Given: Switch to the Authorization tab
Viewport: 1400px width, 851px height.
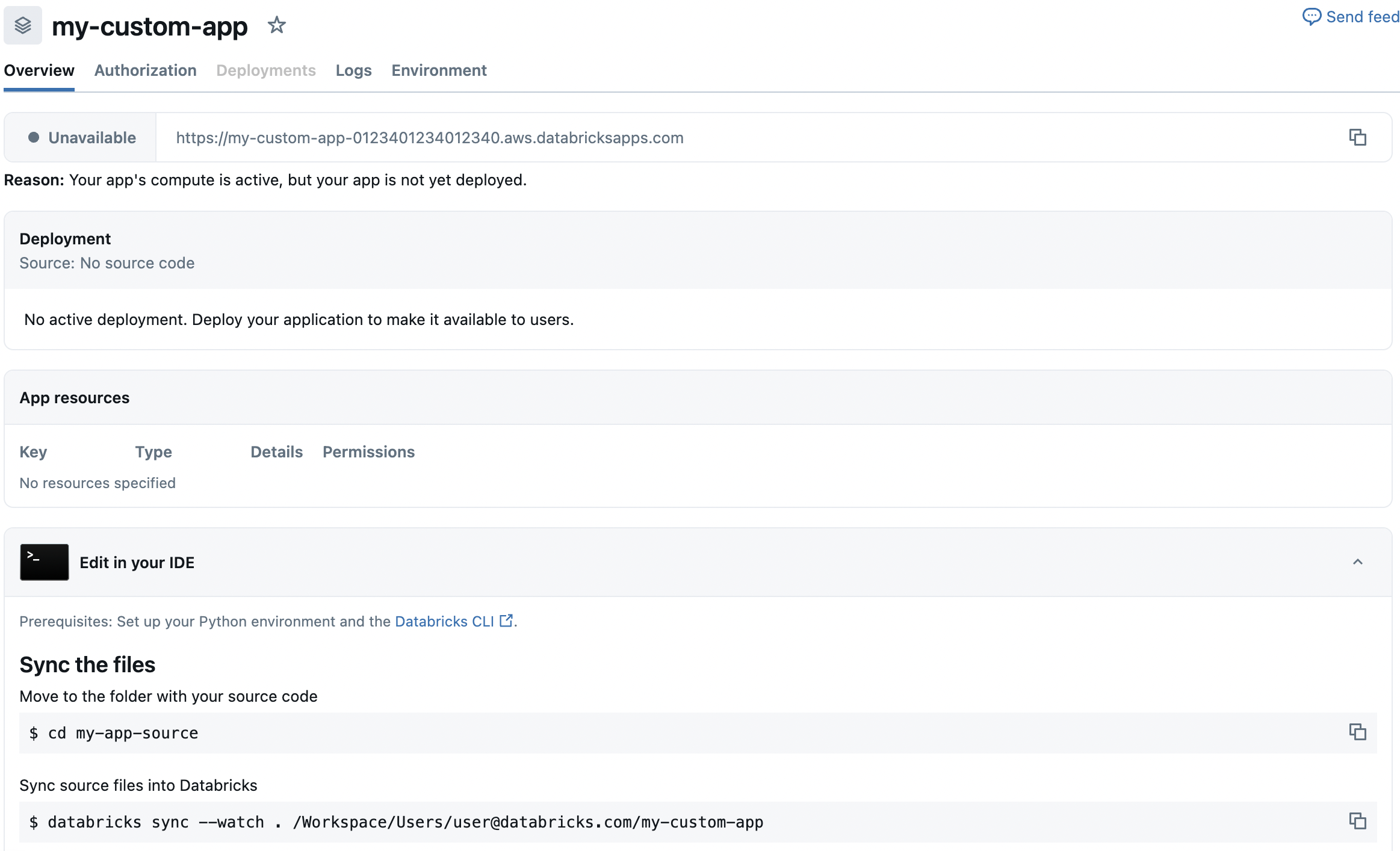Looking at the screenshot, I should coord(145,70).
